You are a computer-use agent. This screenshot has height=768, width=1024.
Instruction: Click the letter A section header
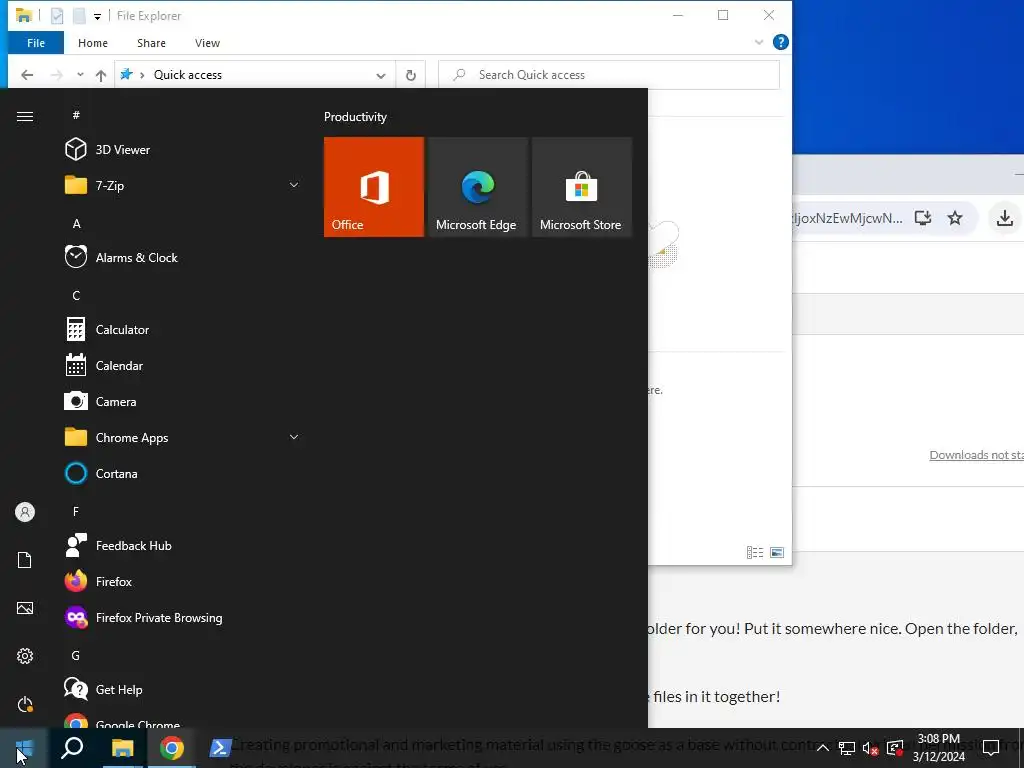[76, 224]
